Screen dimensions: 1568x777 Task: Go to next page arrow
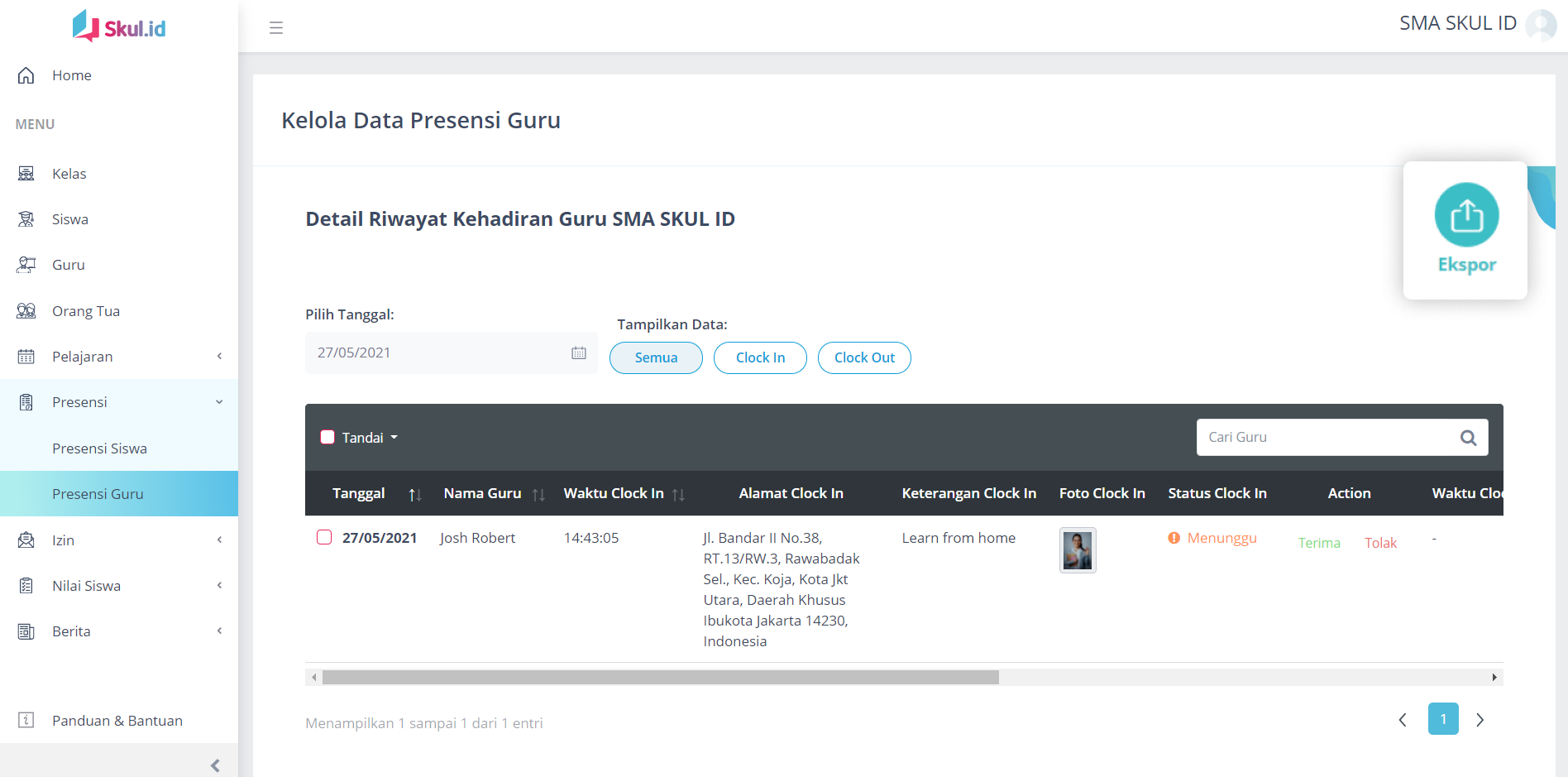click(x=1480, y=720)
